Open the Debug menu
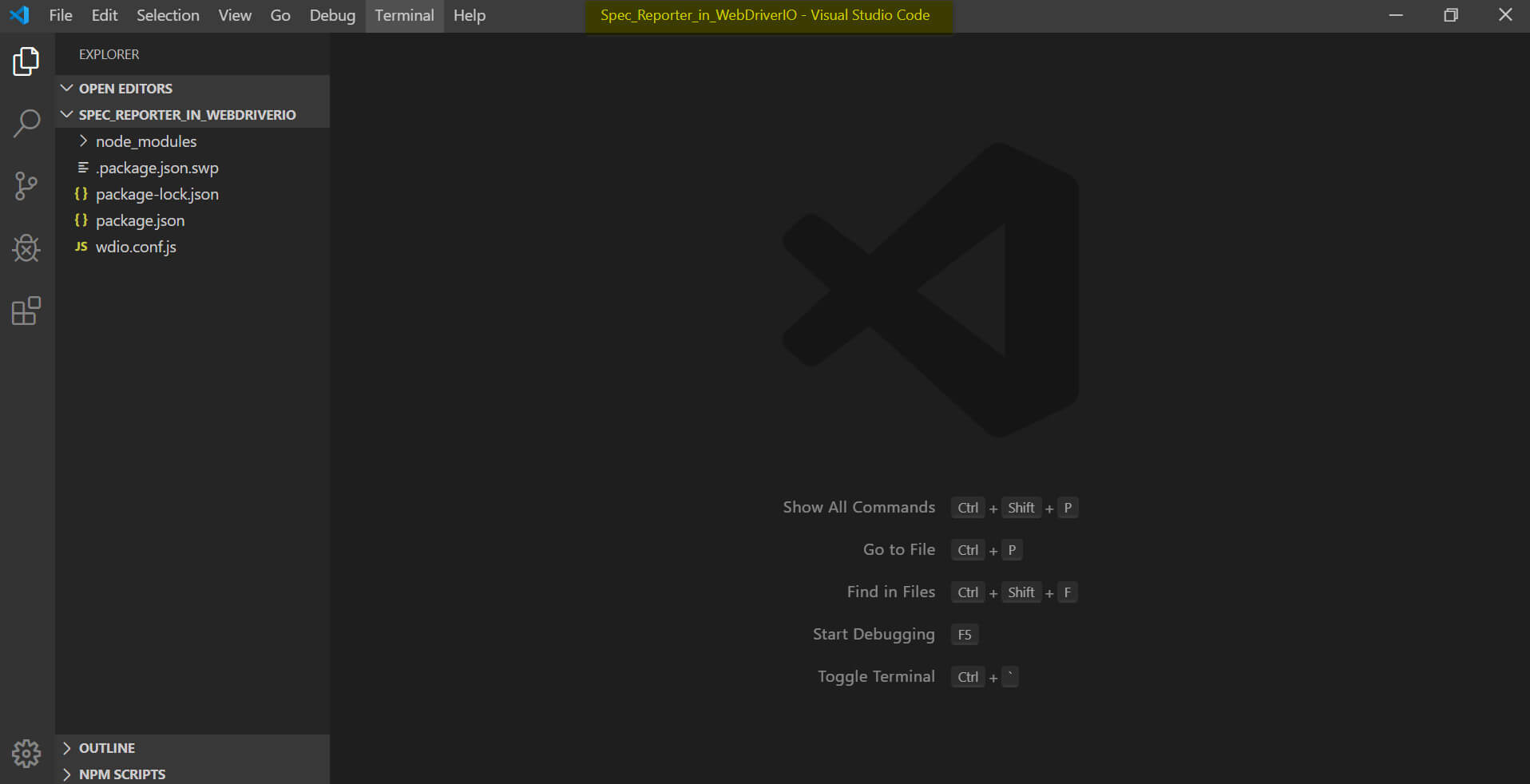The image size is (1530, 784). tap(332, 15)
